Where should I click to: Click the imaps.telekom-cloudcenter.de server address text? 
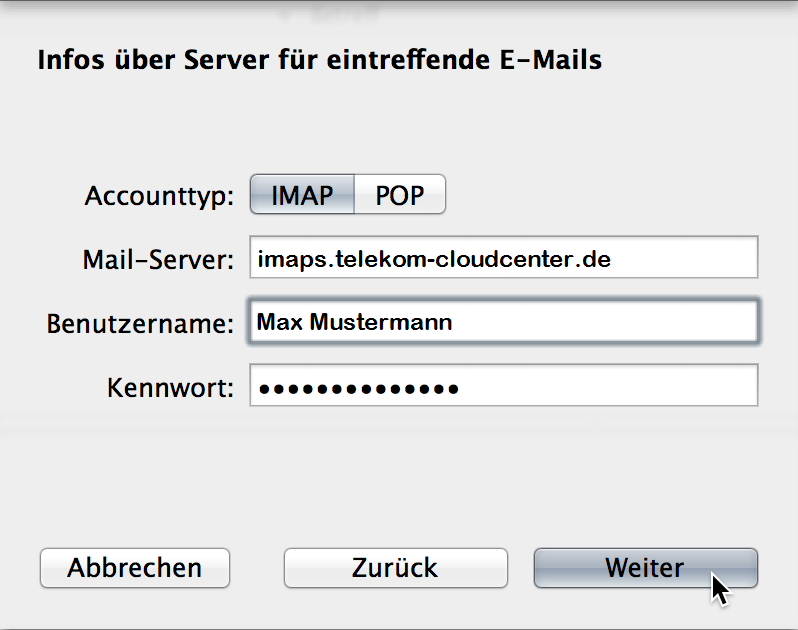(434, 260)
